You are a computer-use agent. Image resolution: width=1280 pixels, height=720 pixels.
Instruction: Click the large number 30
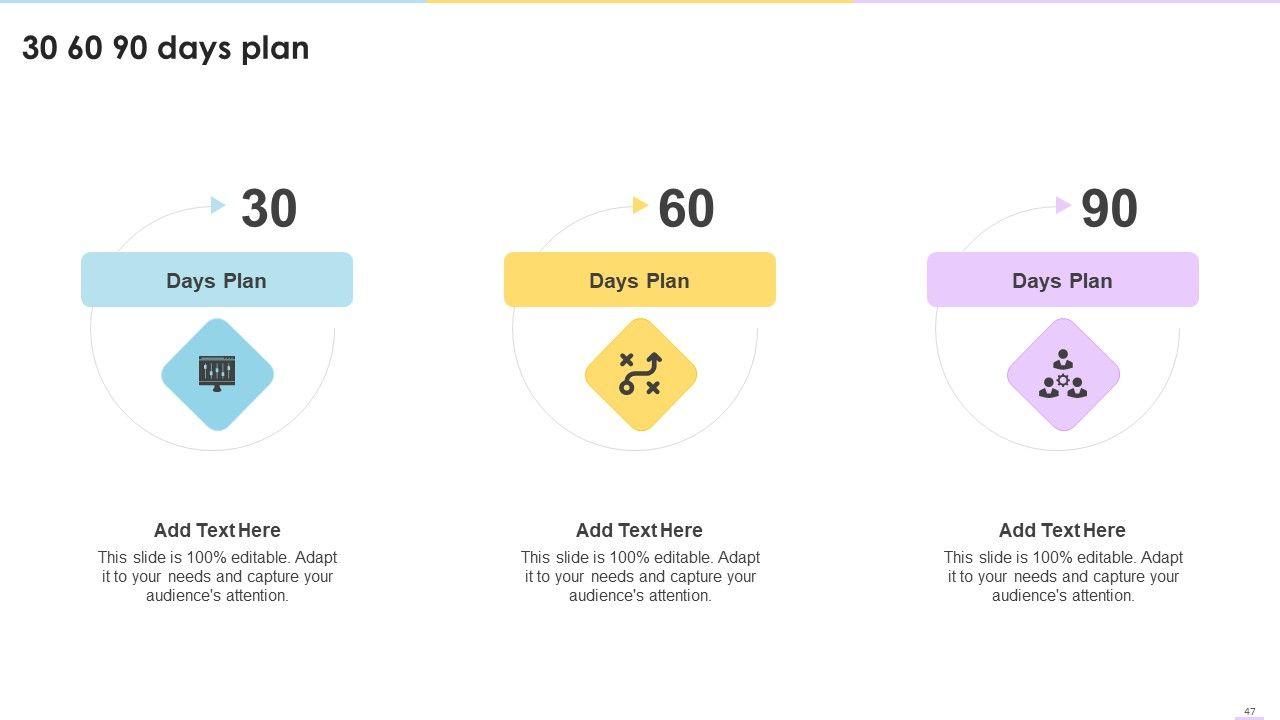(269, 210)
